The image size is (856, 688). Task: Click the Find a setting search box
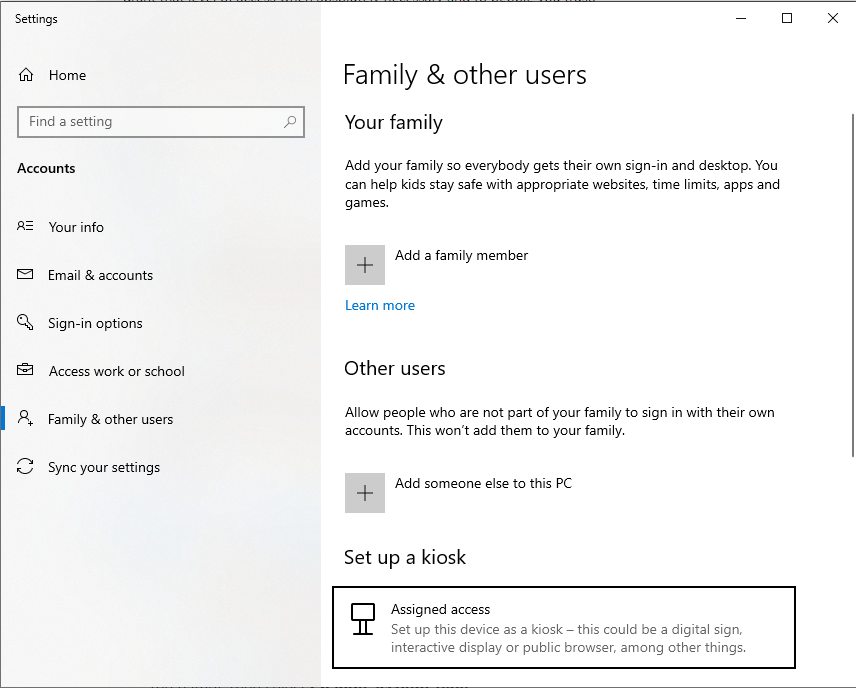161,121
